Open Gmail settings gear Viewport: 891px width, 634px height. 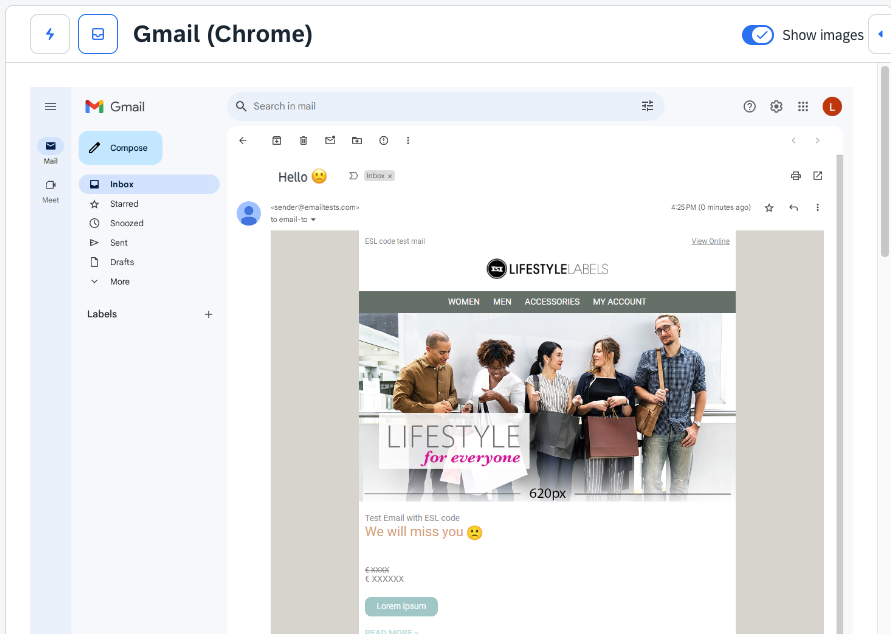pos(776,106)
